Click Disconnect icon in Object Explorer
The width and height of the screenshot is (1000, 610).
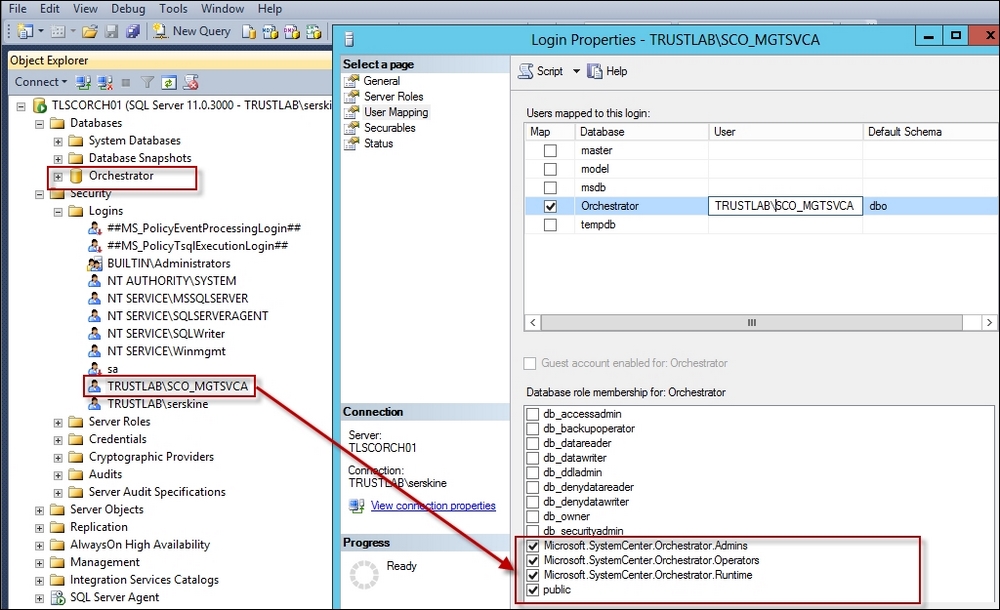tap(105, 82)
